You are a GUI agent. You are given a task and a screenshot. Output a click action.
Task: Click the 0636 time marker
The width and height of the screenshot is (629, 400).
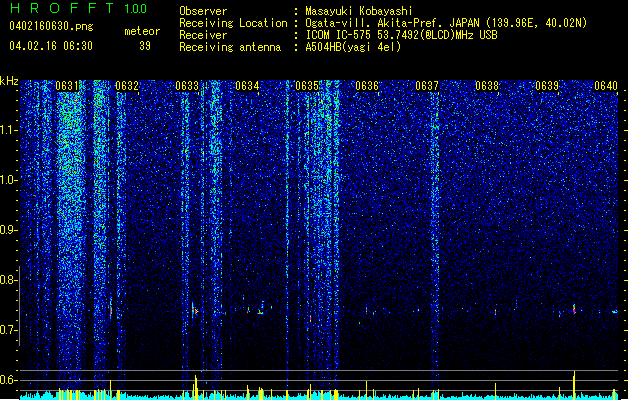[x=367, y=86]
